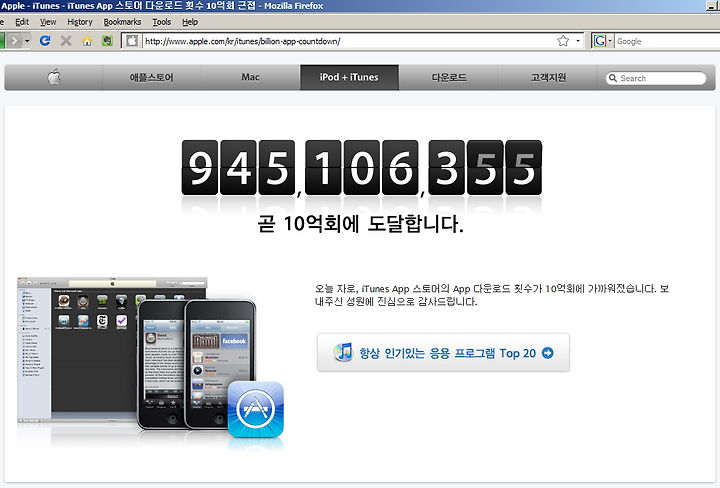Click the Apple site Search field

[656, 78]
